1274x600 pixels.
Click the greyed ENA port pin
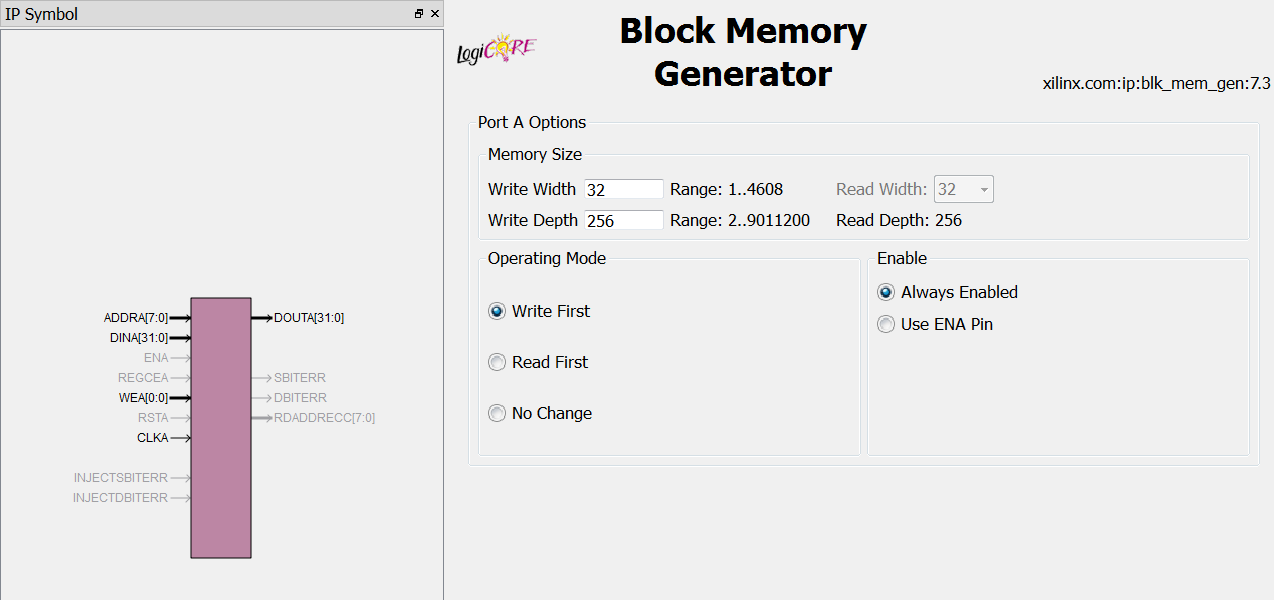tap(167, 358)
